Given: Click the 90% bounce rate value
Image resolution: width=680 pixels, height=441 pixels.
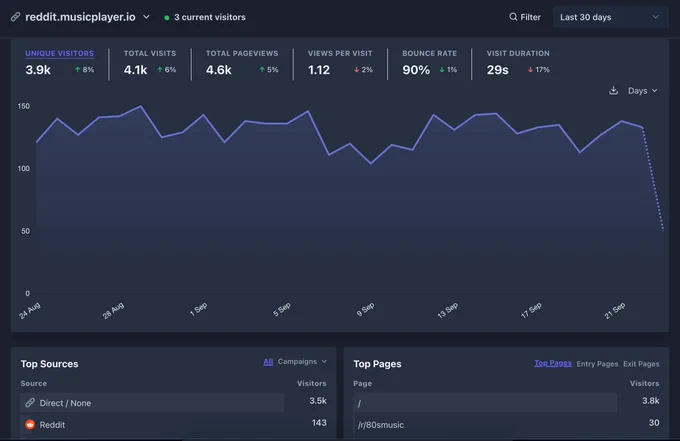Looking at the screenshot, I should click(x=416, y=70).
